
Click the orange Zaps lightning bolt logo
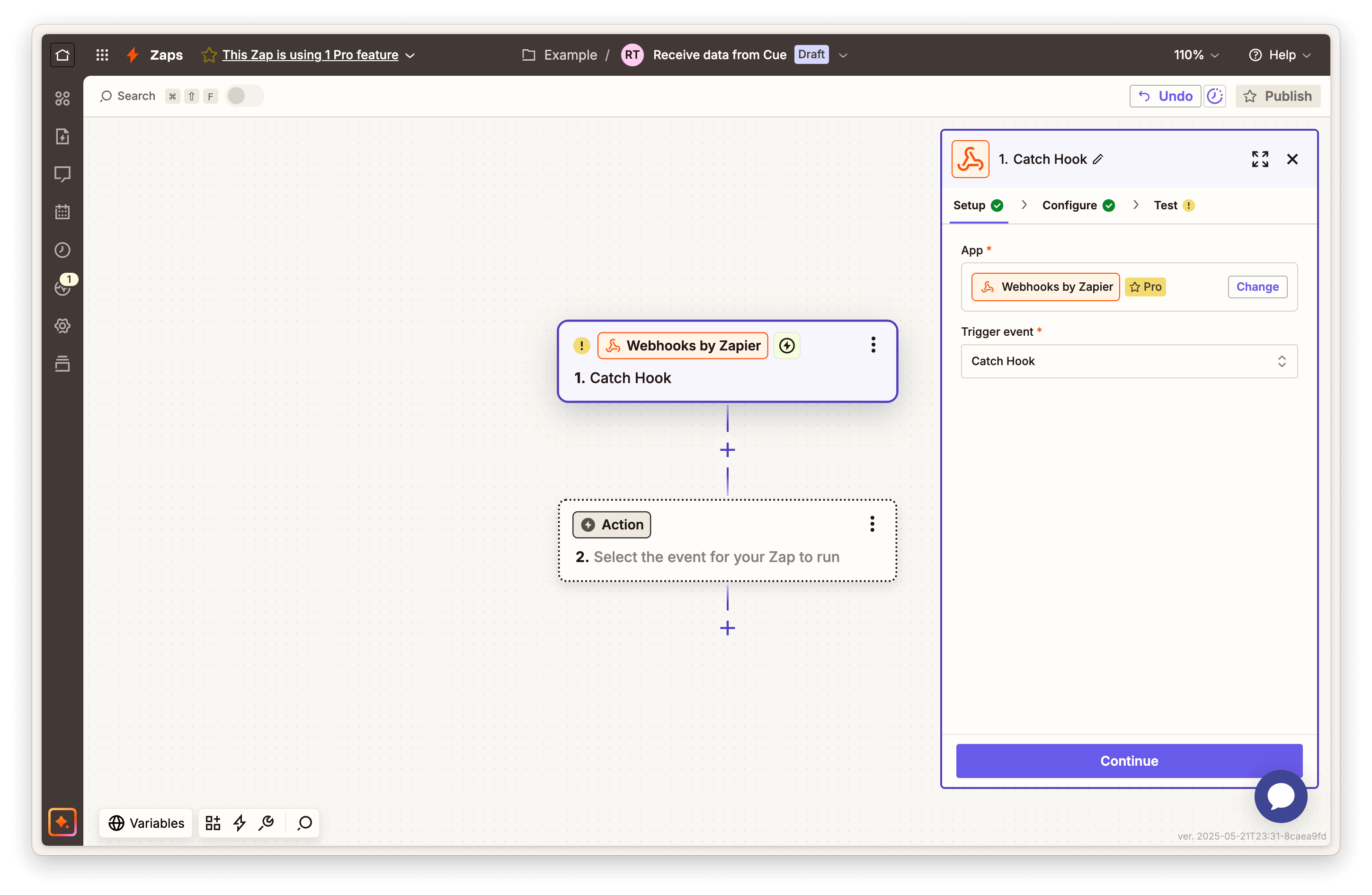133,55
